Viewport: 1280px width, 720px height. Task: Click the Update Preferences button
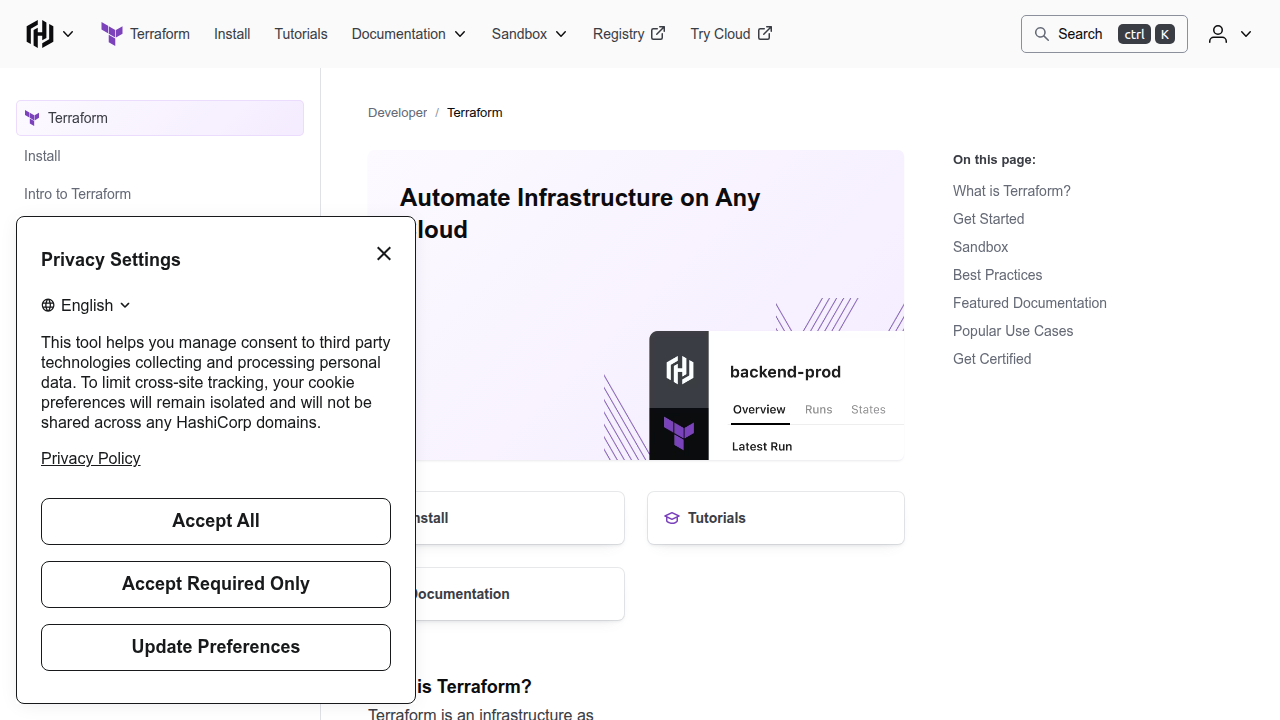tap(216, 647)
